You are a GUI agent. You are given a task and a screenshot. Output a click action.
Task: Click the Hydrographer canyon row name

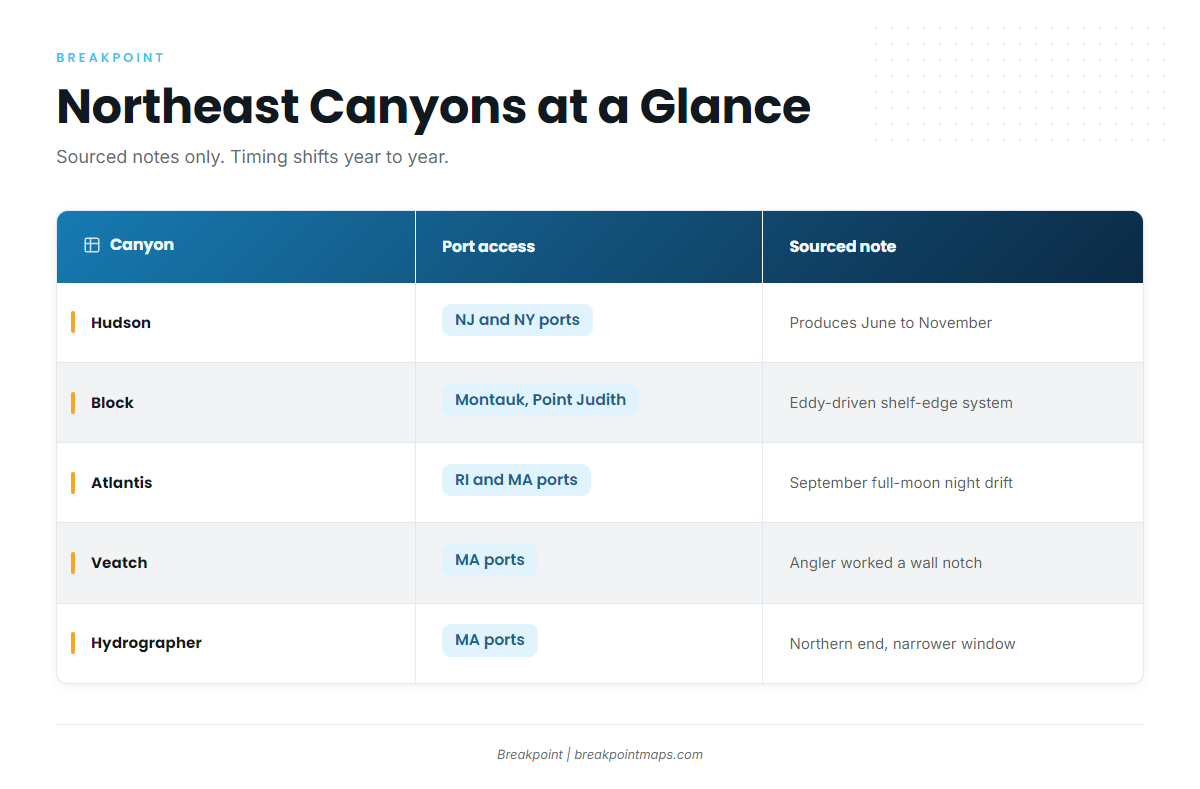tap(146, 642)
